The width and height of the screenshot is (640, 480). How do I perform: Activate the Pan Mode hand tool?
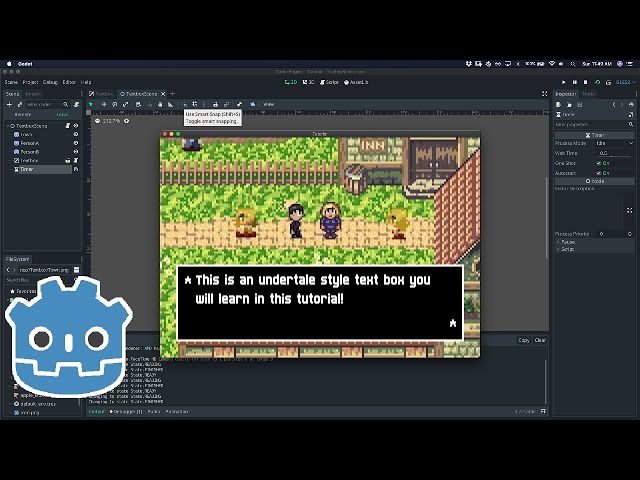point(160,104)
